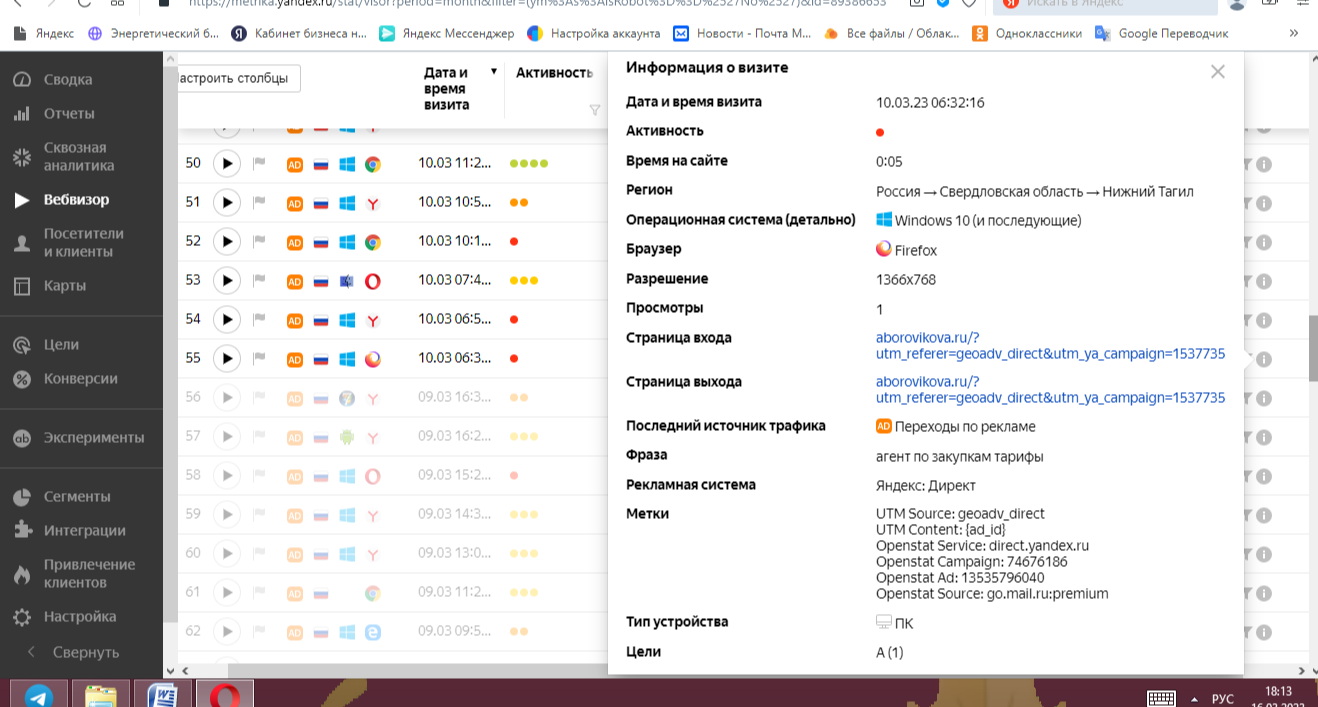Click the AD traffic source icon in row 54

tap(295, 320)
